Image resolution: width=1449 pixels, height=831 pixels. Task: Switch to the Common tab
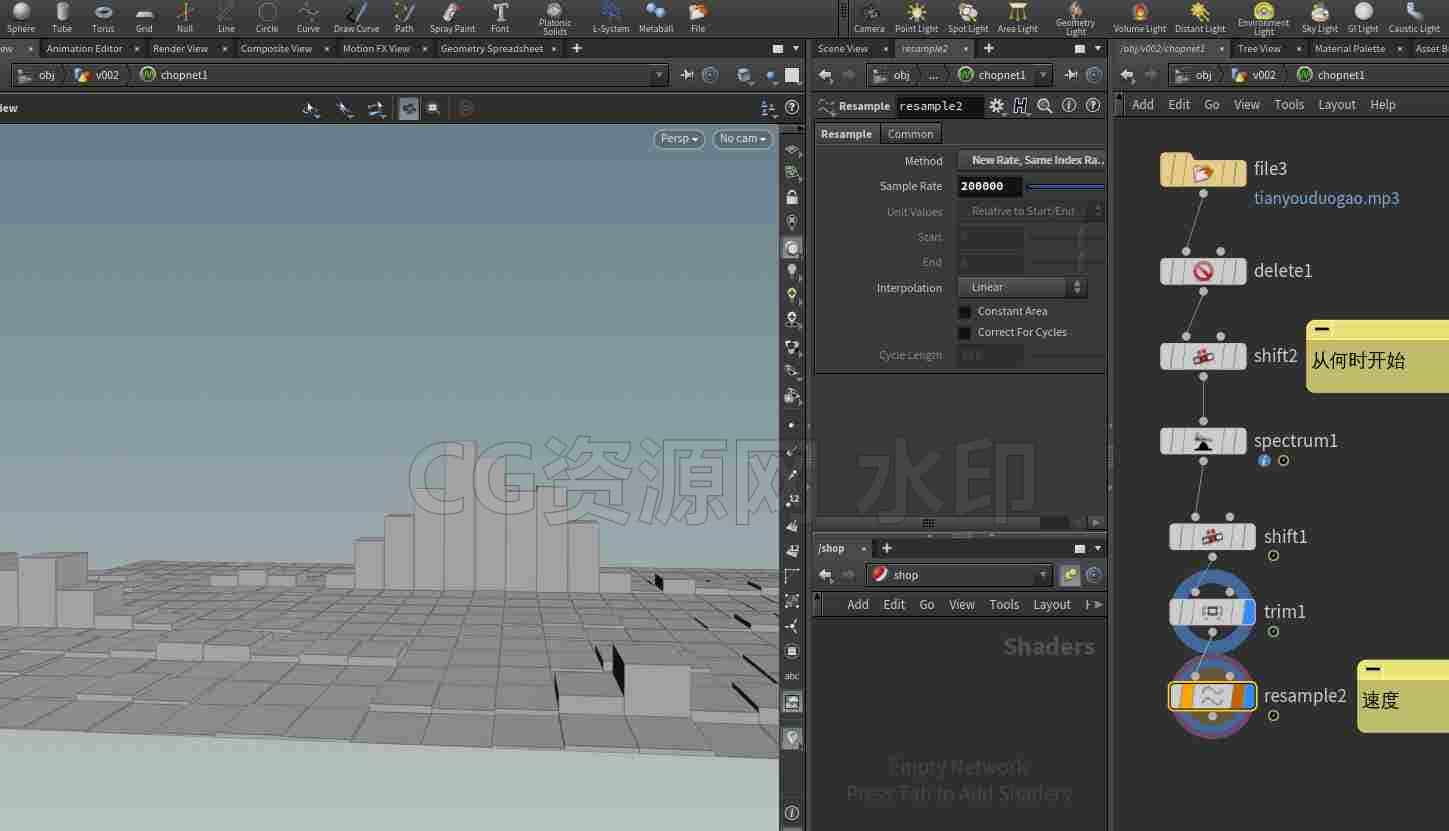click(x=910, y=134)
